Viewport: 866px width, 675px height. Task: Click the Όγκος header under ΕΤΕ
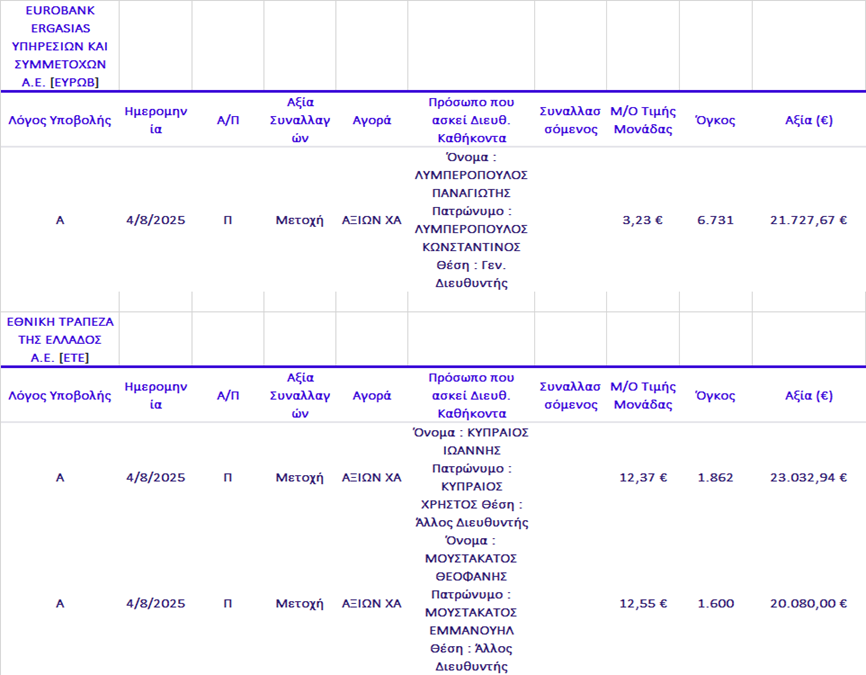pos(715,395)
